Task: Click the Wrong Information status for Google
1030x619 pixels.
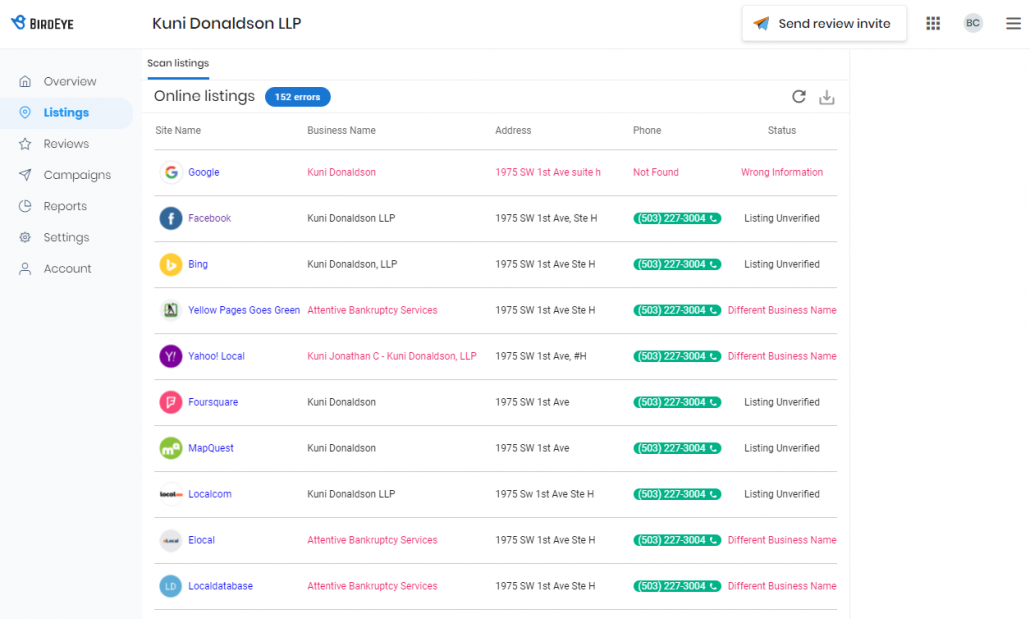Action: pos(782,172)
